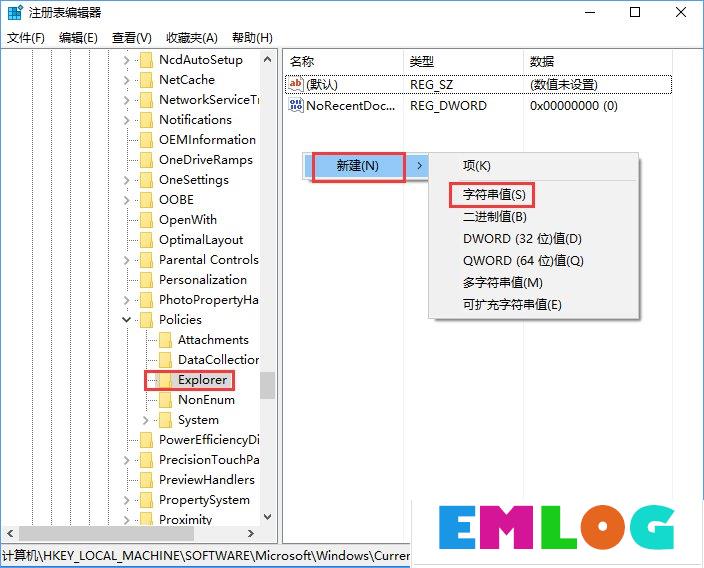This screenshot has width=704, height=568.
Task: Click the OptimalLayout folder icon
Action: tap(146, 240)
